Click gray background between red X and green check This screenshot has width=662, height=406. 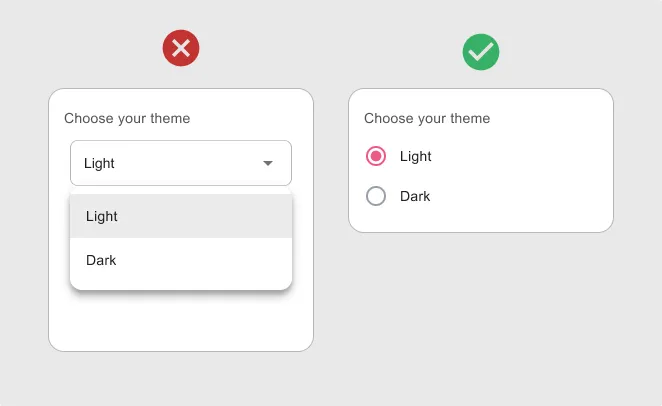[x=331, y=50]
